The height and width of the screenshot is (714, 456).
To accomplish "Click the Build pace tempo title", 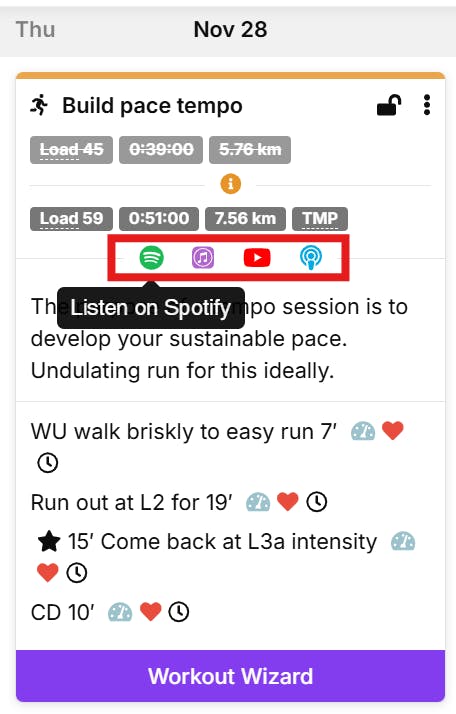I will (152, 106).
